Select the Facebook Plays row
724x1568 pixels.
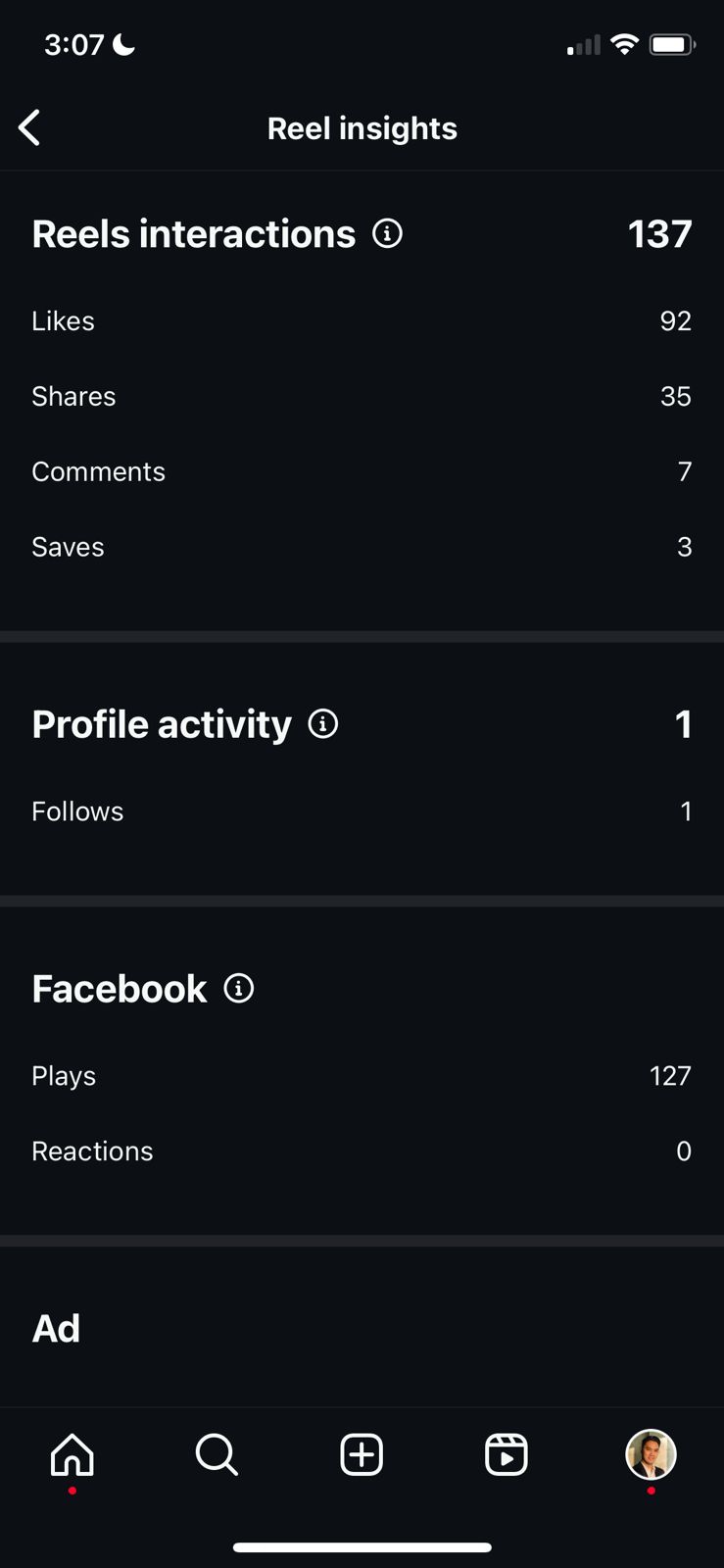click(362, 1076)
